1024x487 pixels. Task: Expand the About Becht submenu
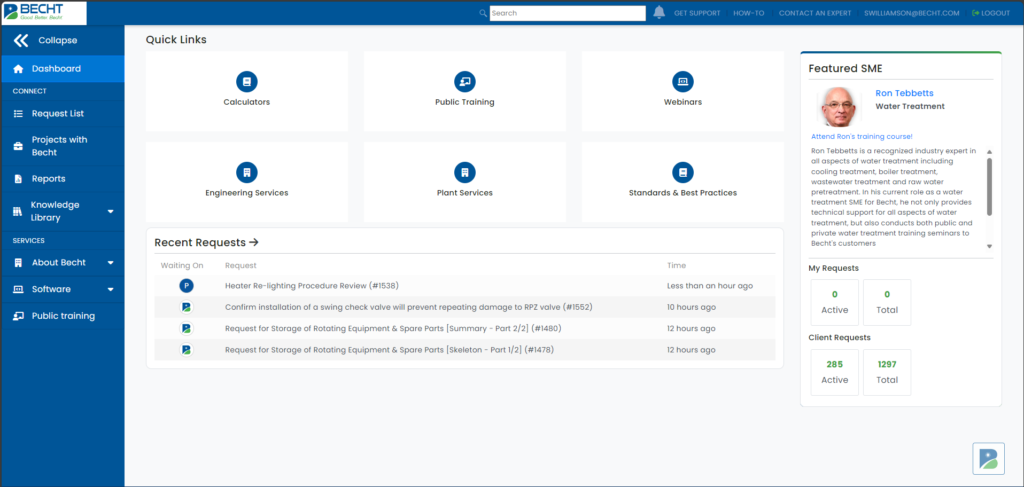pyautogui.click(x=110, y=263)
